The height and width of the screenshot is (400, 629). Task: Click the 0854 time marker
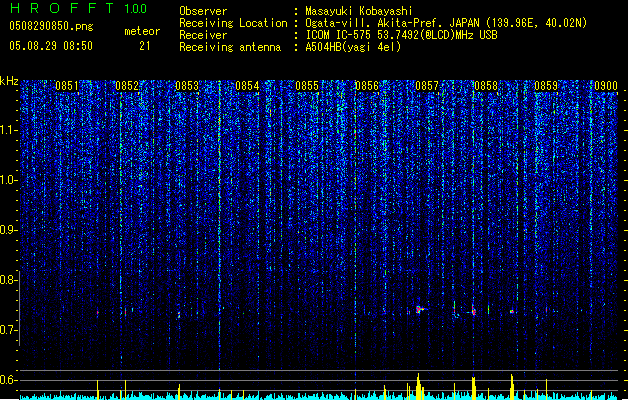click(247, 86)
